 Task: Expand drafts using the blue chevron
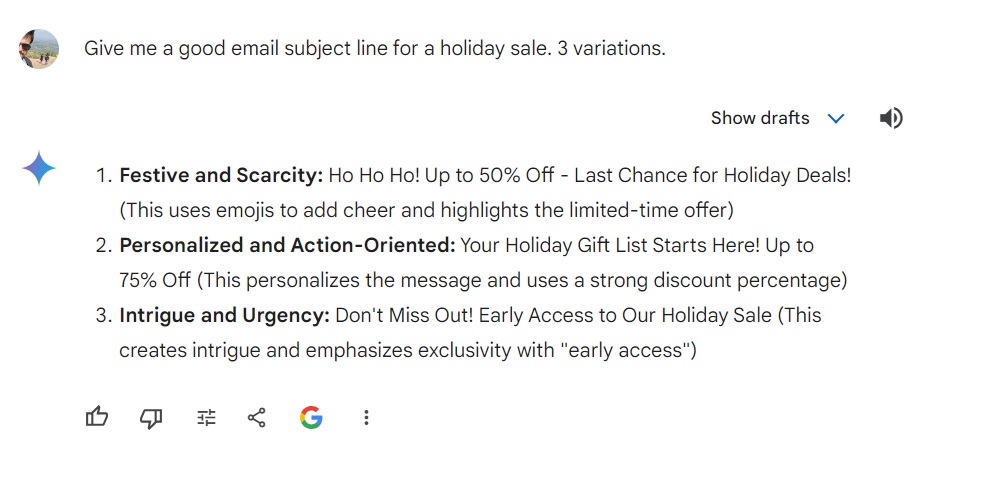836,118
